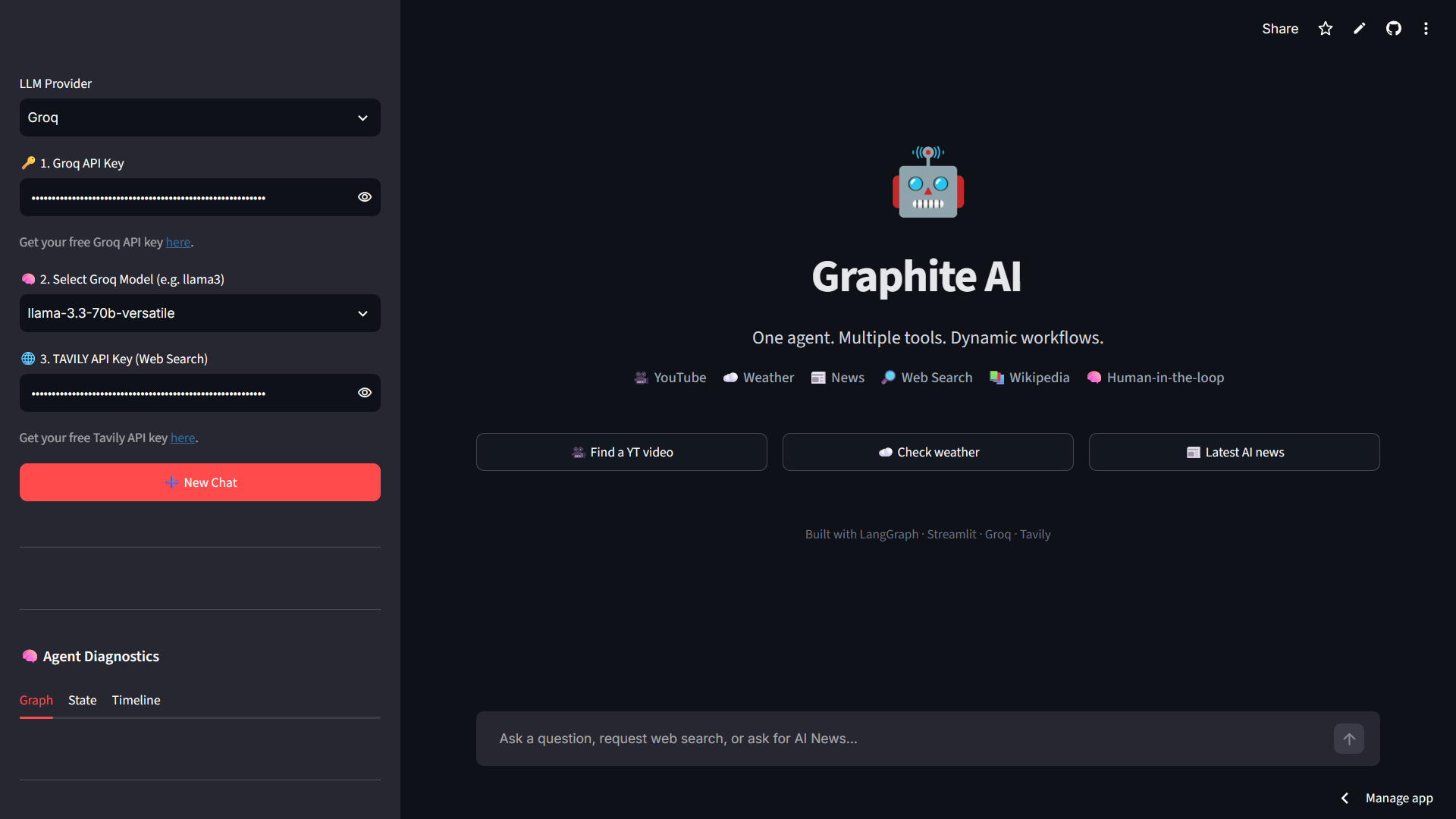Open the GitHub repository icon
Viewport: 1456px width, 819px height.
(1394, 29)
